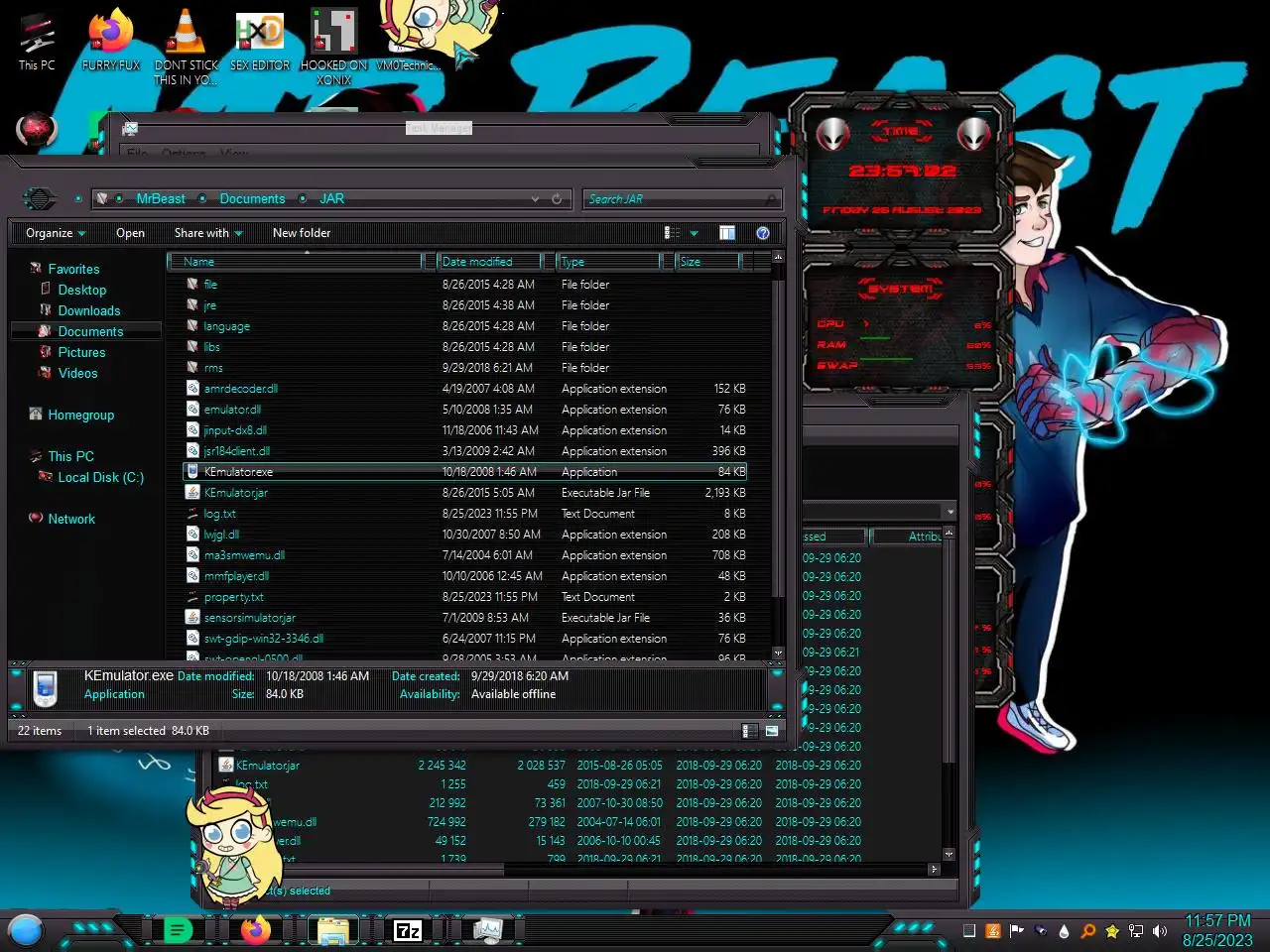Screen dimensions: 1270x952
Task: Open the VLC cone desktop shortcut
Action: (x=186, y=47)
